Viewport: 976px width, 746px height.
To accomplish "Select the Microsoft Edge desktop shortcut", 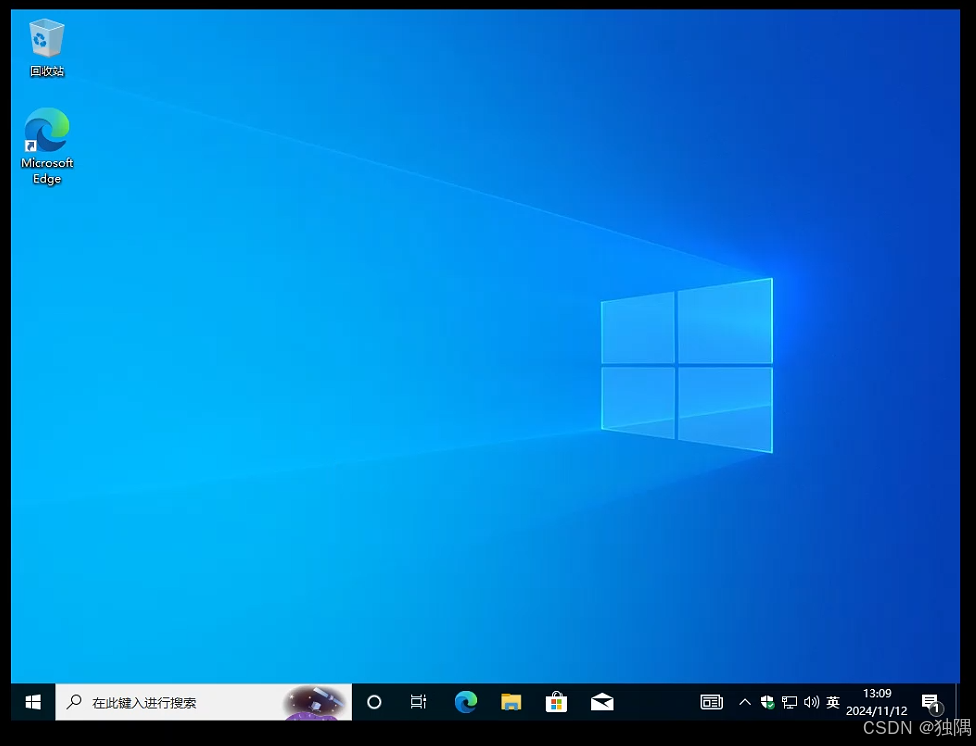I will point(47,146).
